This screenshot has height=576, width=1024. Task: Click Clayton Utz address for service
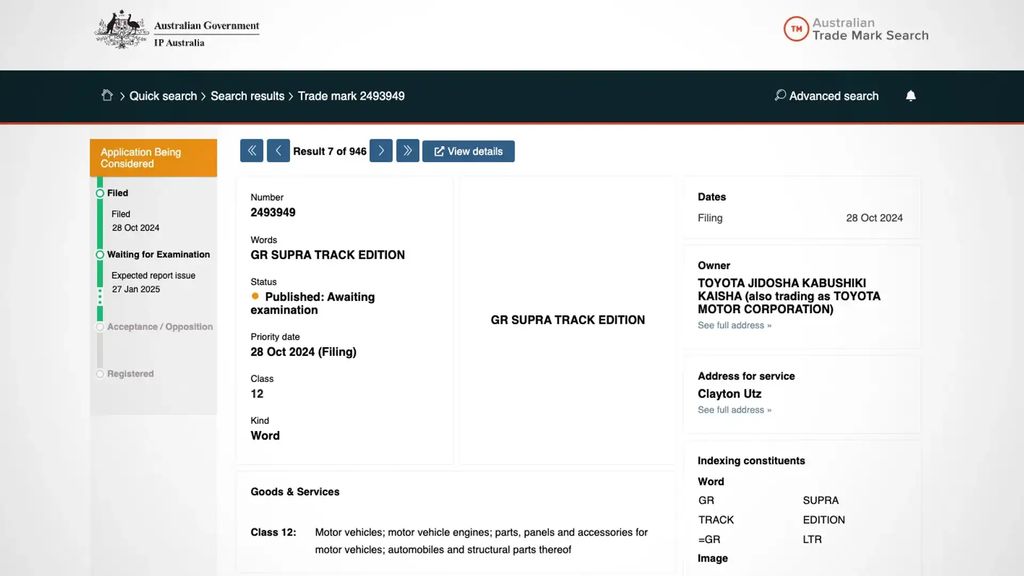[x=729, y=394]
